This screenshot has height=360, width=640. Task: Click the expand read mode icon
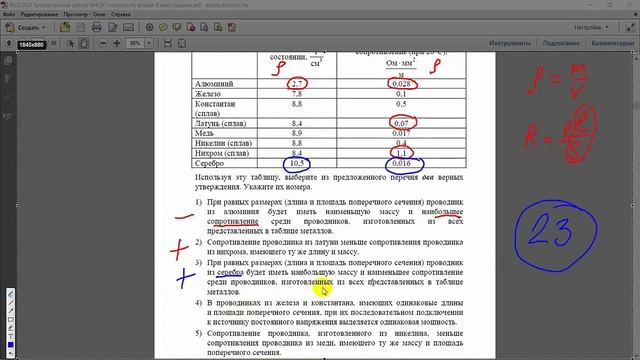(630, 27)
